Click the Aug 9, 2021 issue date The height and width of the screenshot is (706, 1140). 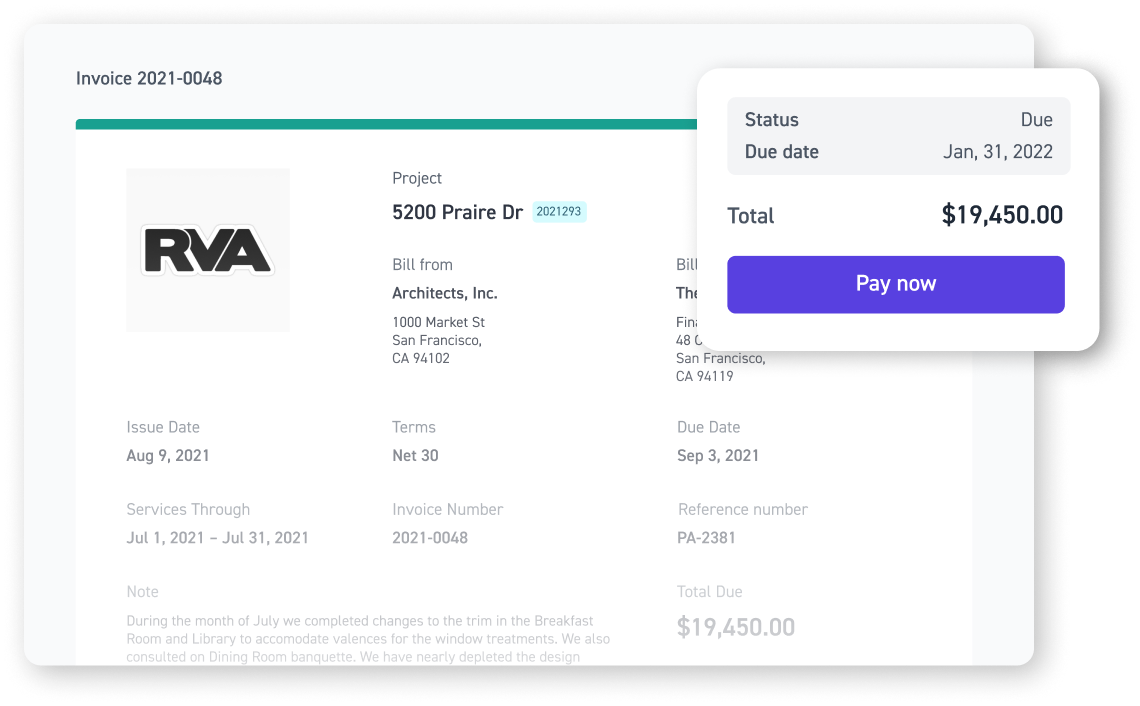pos(168,455)
